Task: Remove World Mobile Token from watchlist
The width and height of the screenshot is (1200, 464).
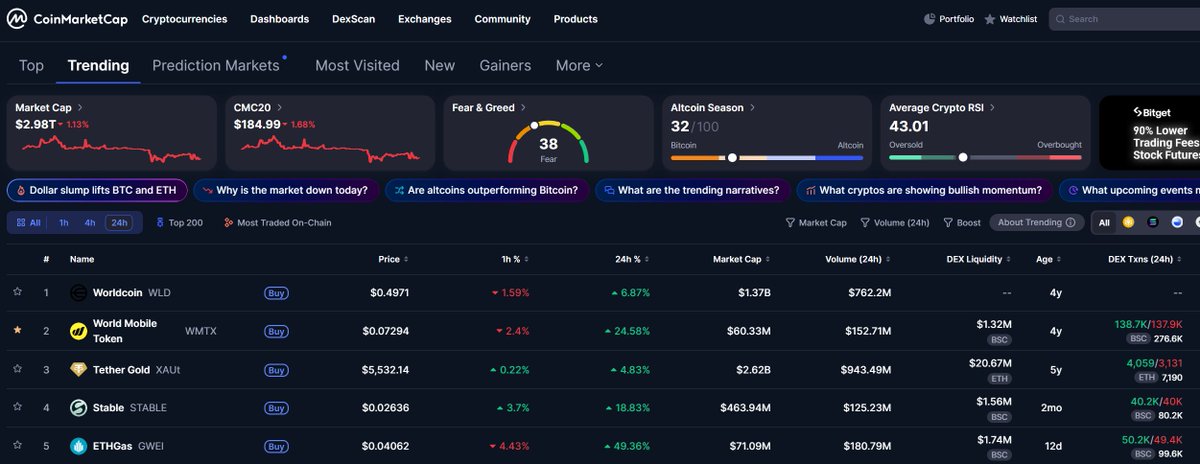Action: (17, 330)
